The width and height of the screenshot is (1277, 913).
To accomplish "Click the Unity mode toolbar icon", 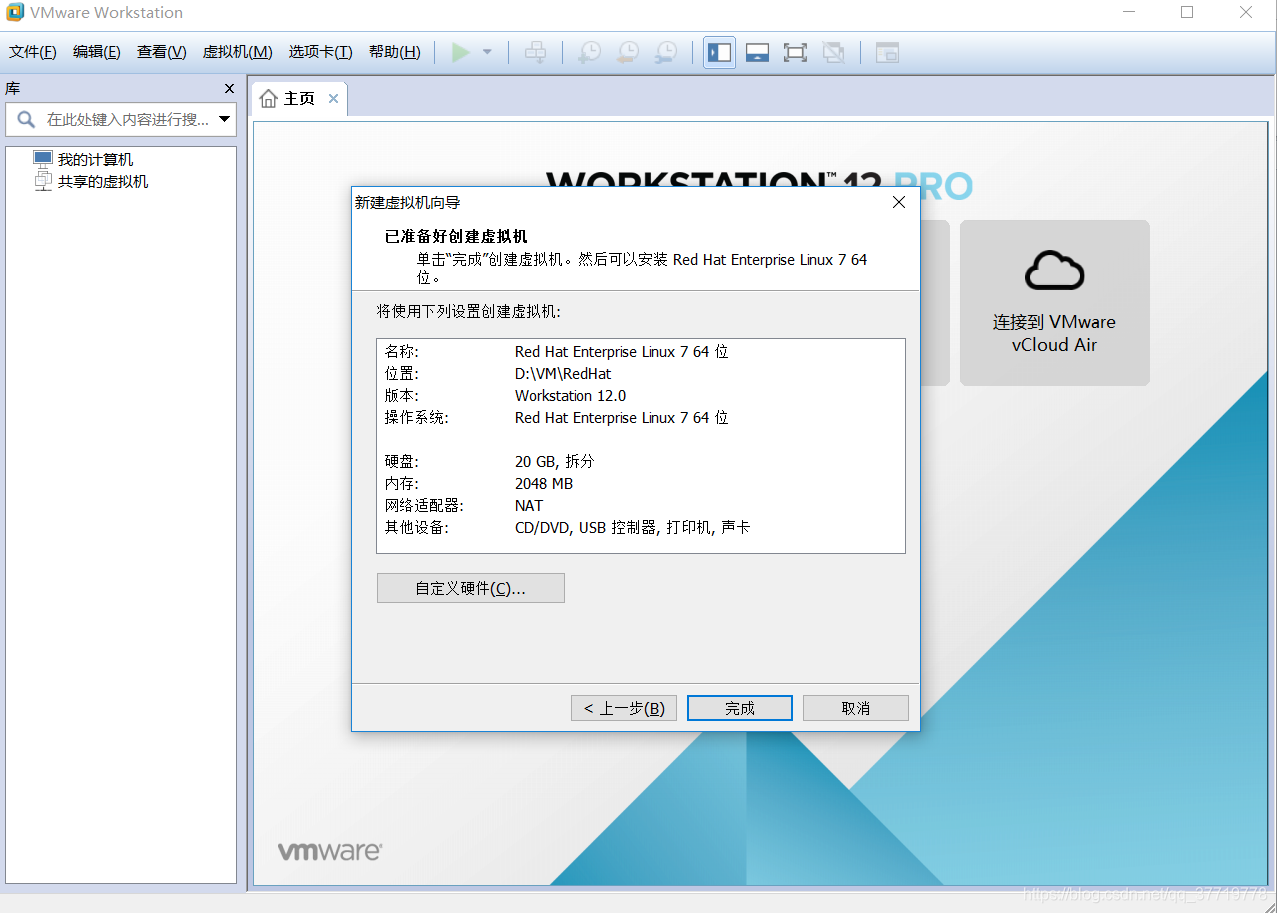I will click(833, 52).
